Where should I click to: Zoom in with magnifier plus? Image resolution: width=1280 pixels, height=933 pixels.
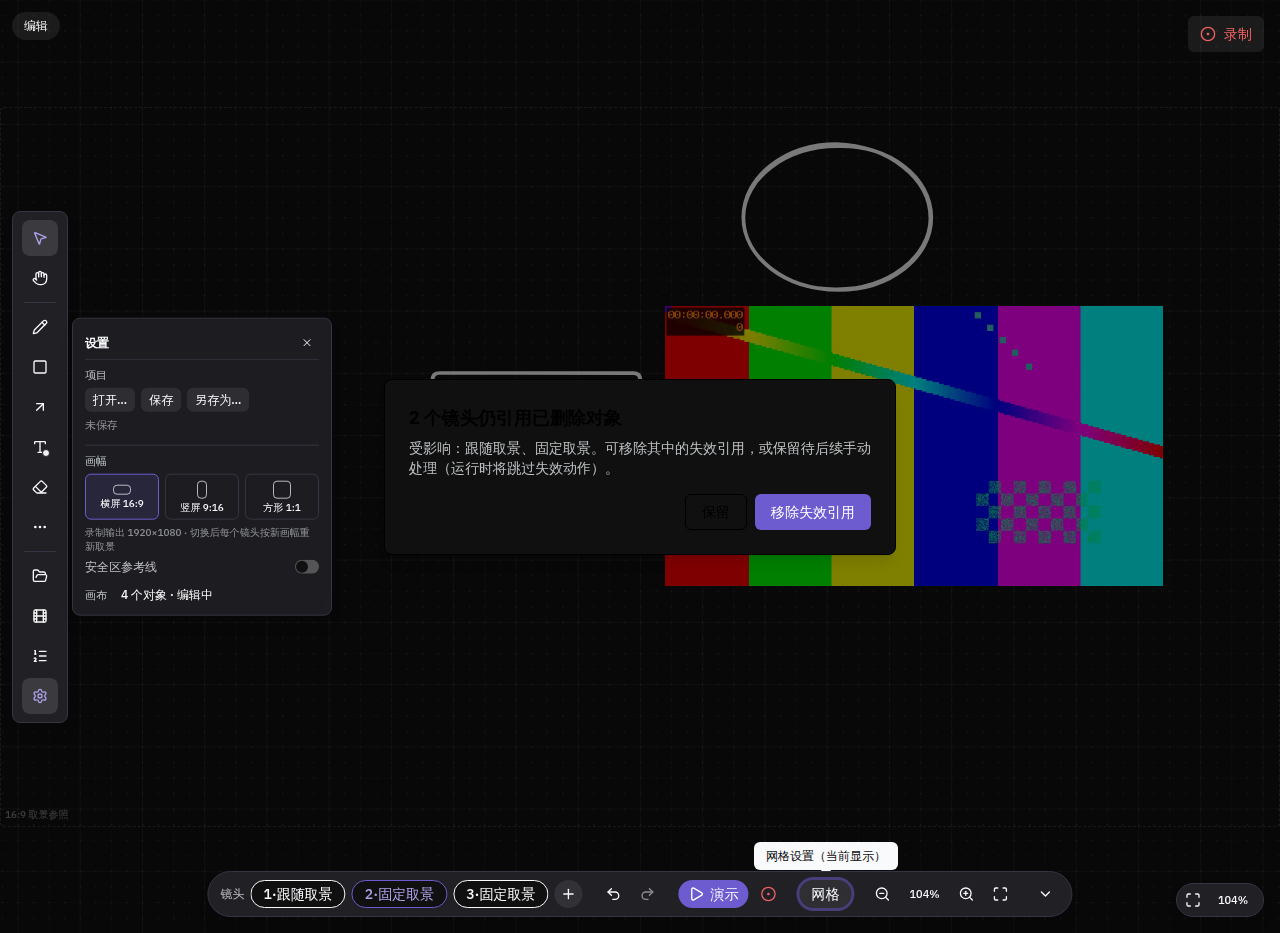(966, 894)
